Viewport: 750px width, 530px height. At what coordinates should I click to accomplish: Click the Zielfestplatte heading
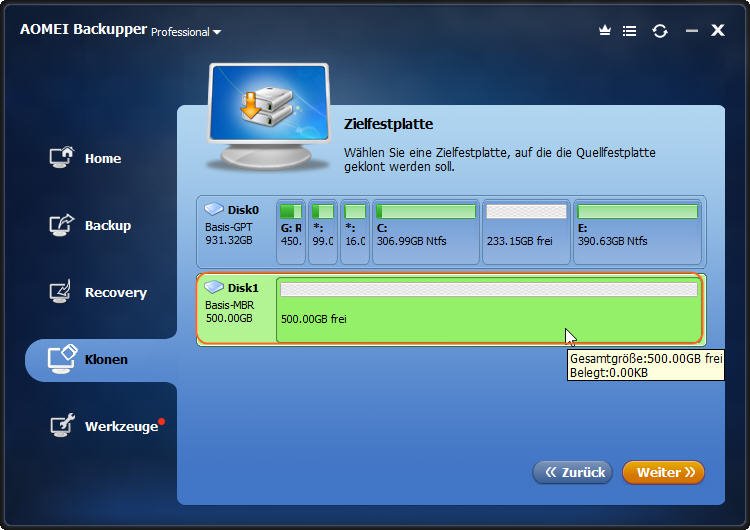[x=388, y=124]
